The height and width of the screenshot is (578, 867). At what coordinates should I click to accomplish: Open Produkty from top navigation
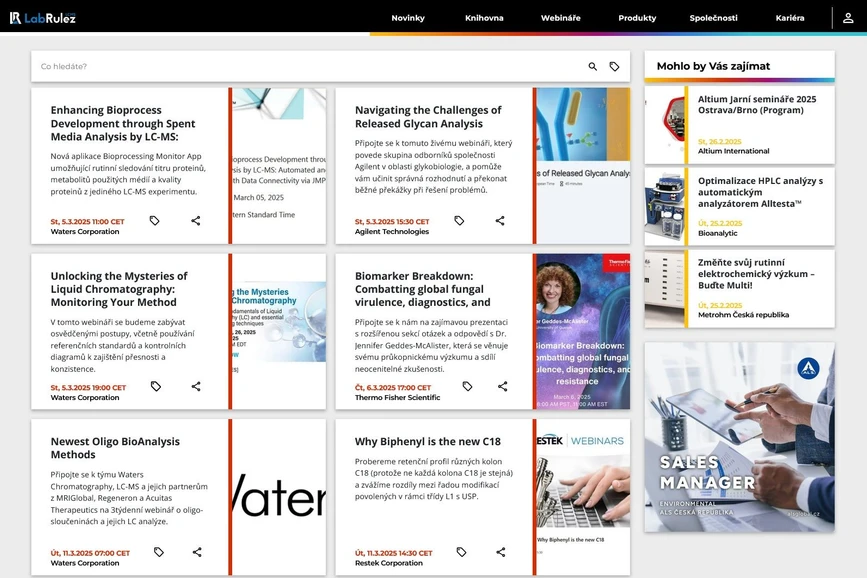[637, 18]
